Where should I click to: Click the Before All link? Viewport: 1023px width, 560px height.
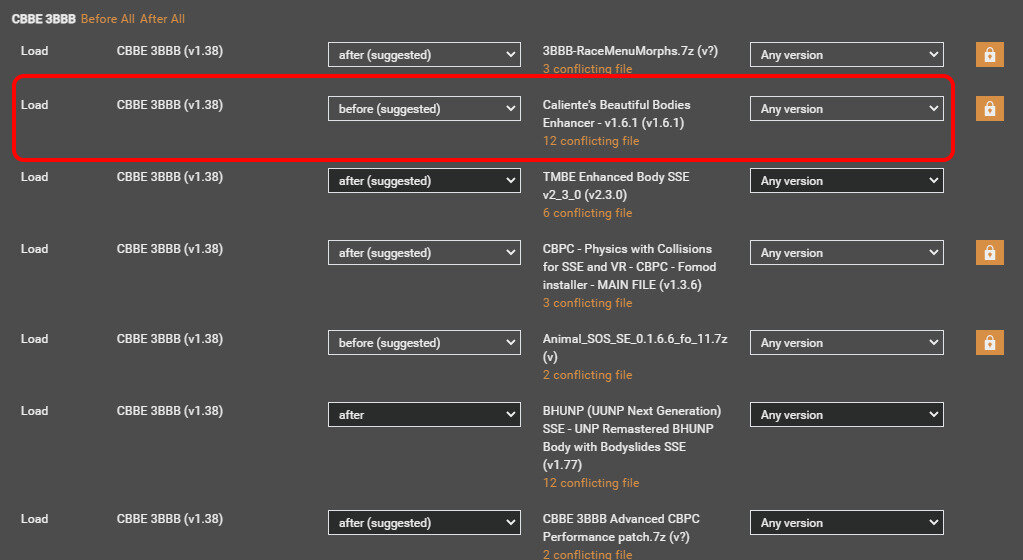[x=108, y=19]
